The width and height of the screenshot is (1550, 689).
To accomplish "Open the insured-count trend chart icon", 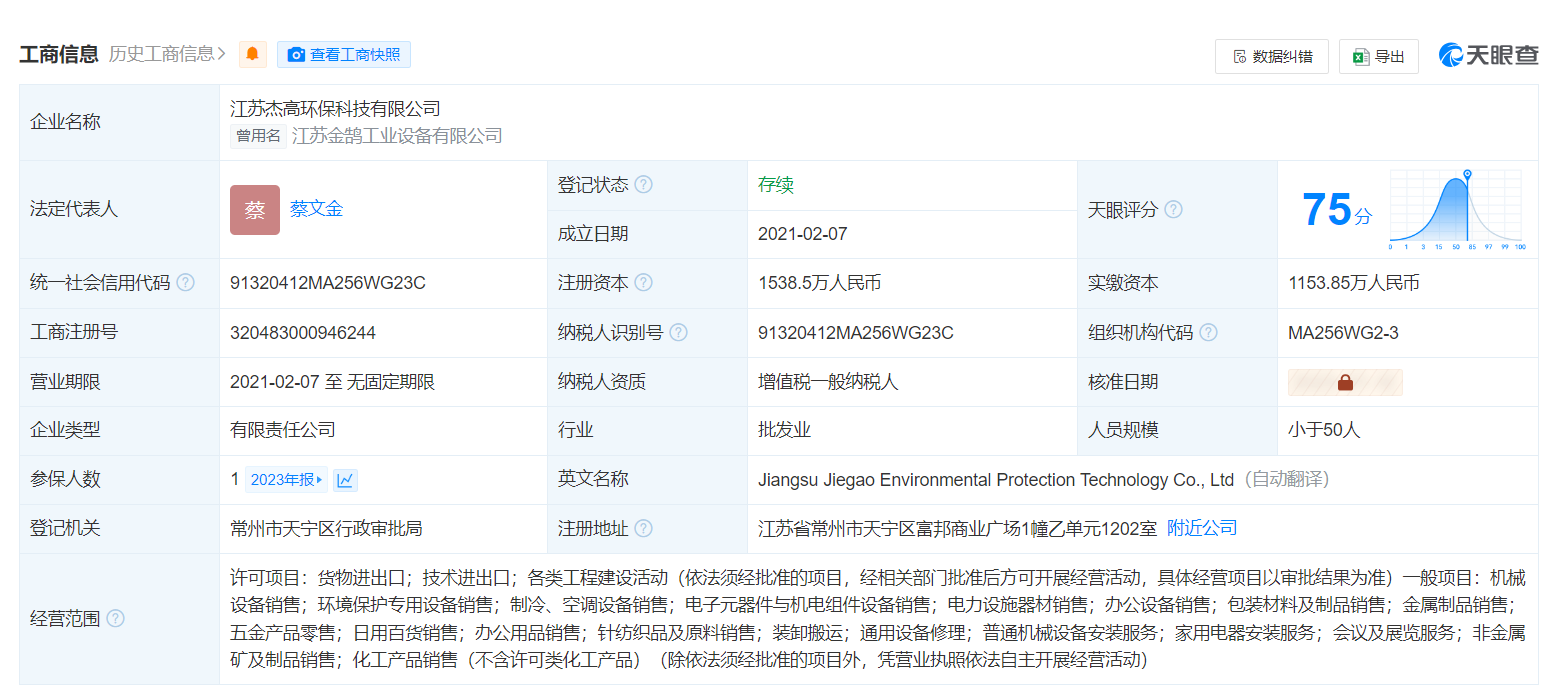I will [x=345, y=480].
